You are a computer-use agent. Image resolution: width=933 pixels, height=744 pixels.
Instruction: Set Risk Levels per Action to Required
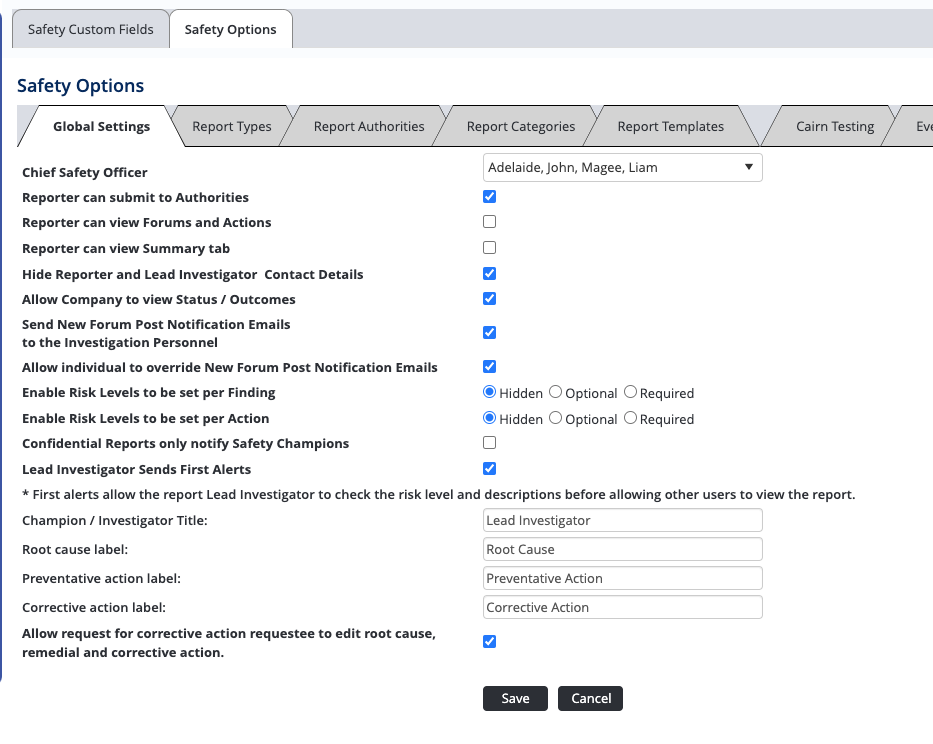click(631, 419)
